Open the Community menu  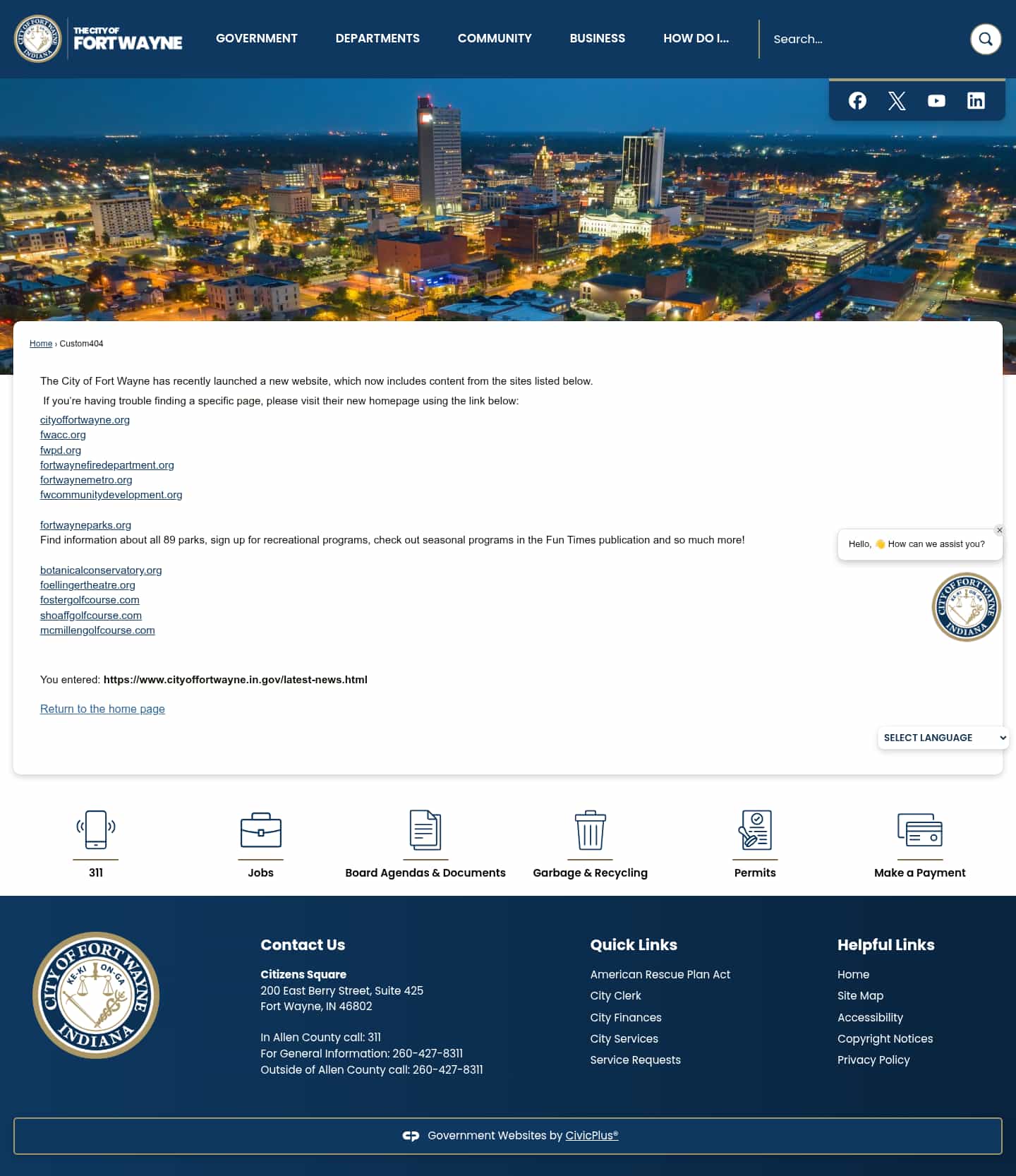(x=495, y=38)
